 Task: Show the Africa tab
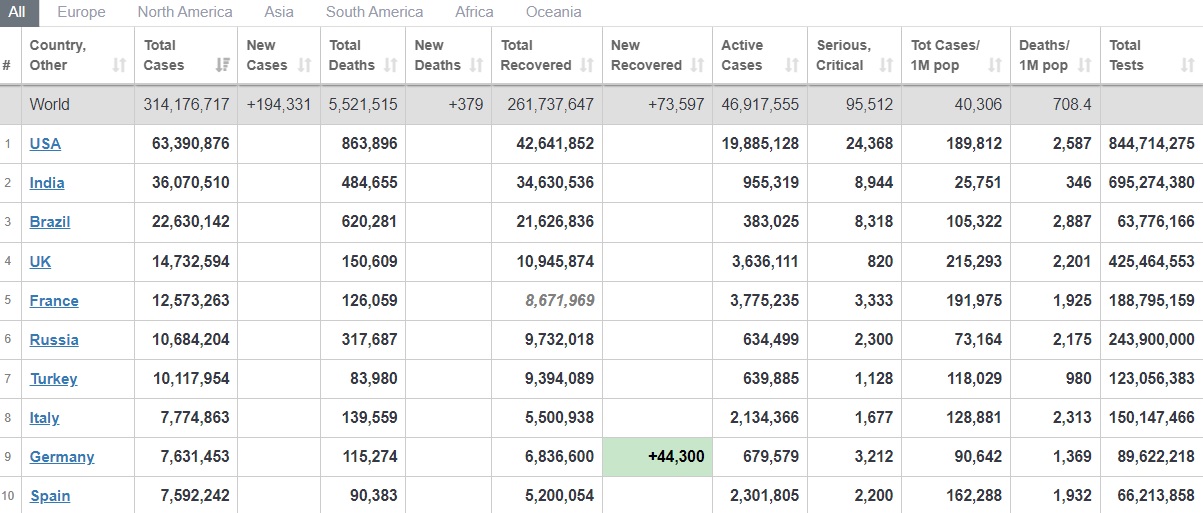pos(474,12)
